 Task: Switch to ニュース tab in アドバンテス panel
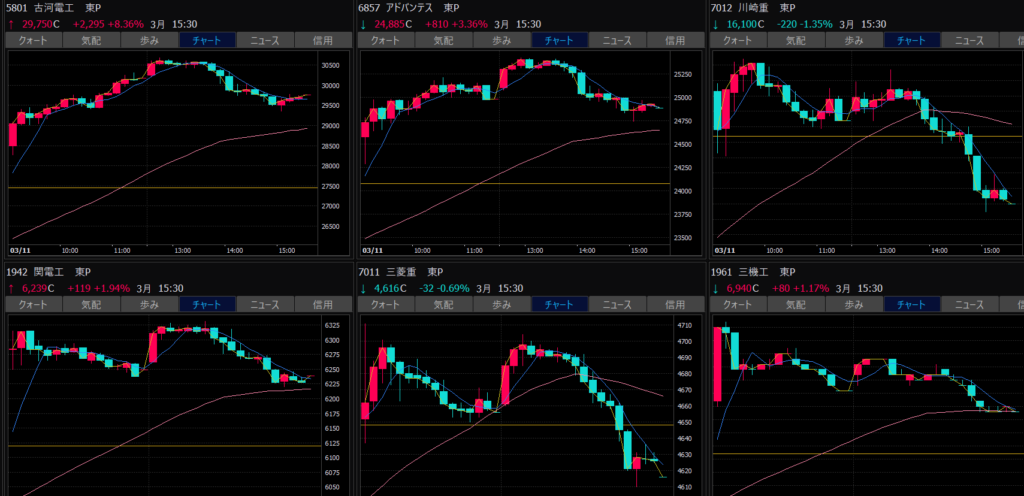(x=617, y=41)
